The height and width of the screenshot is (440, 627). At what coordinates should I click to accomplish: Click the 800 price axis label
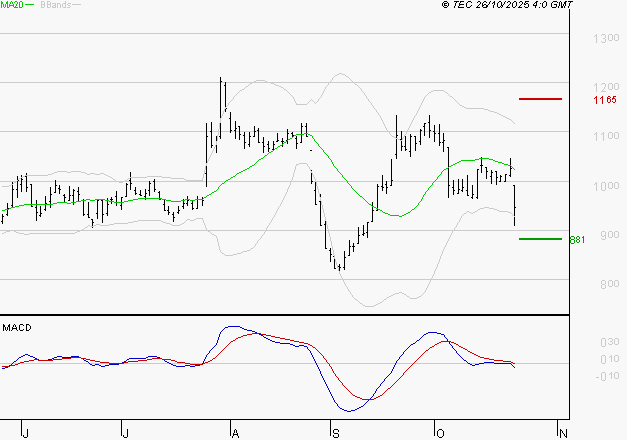[603, 284]
